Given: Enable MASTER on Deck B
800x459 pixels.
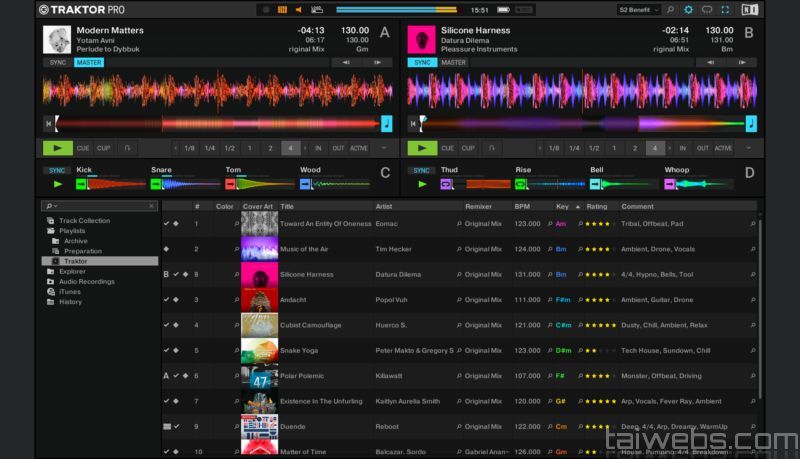Looking at the screenshot, I should (x=453, y=62).
